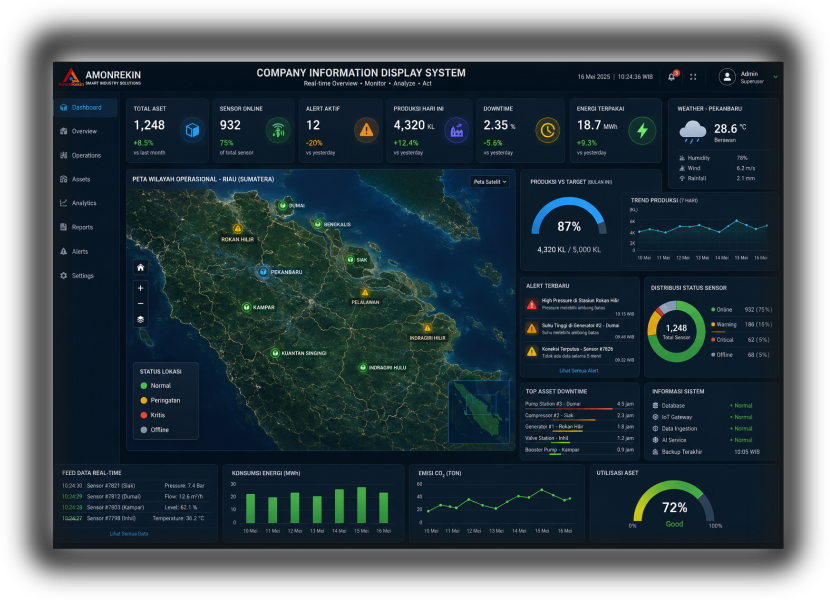
Task: Click the Admin user avatar
Action: click(727, 77)
